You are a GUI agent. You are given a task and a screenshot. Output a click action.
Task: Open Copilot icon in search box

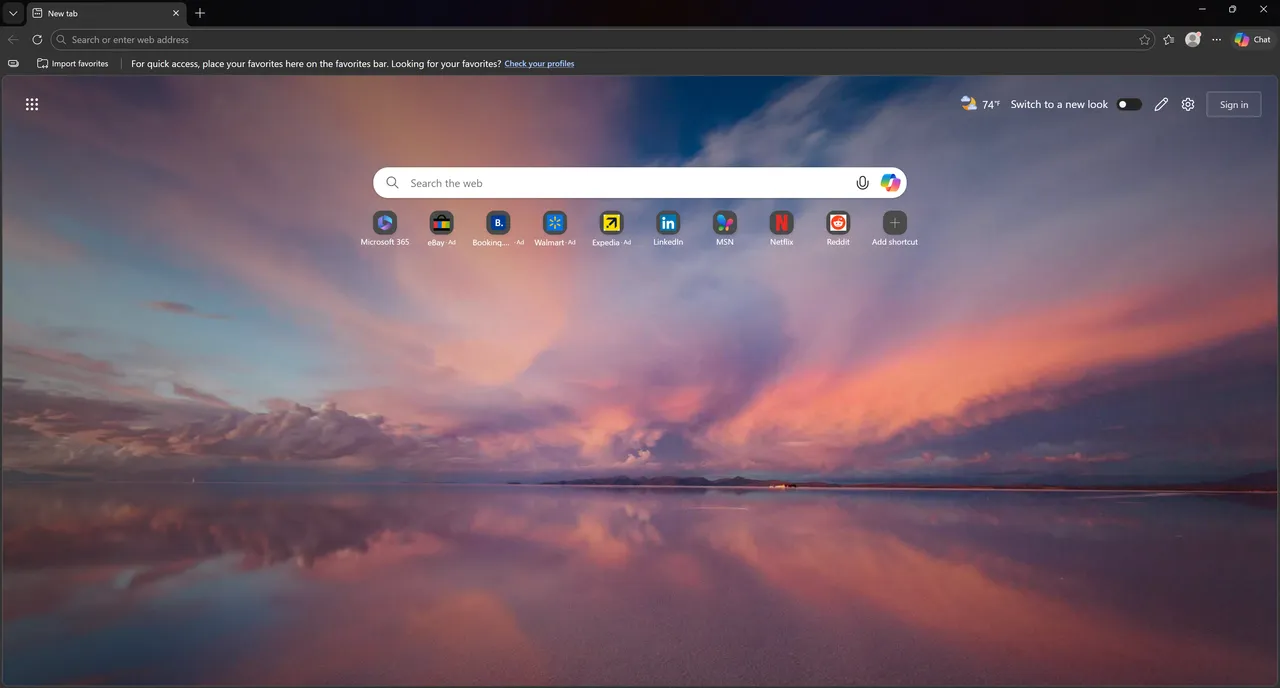pos(890,183)
